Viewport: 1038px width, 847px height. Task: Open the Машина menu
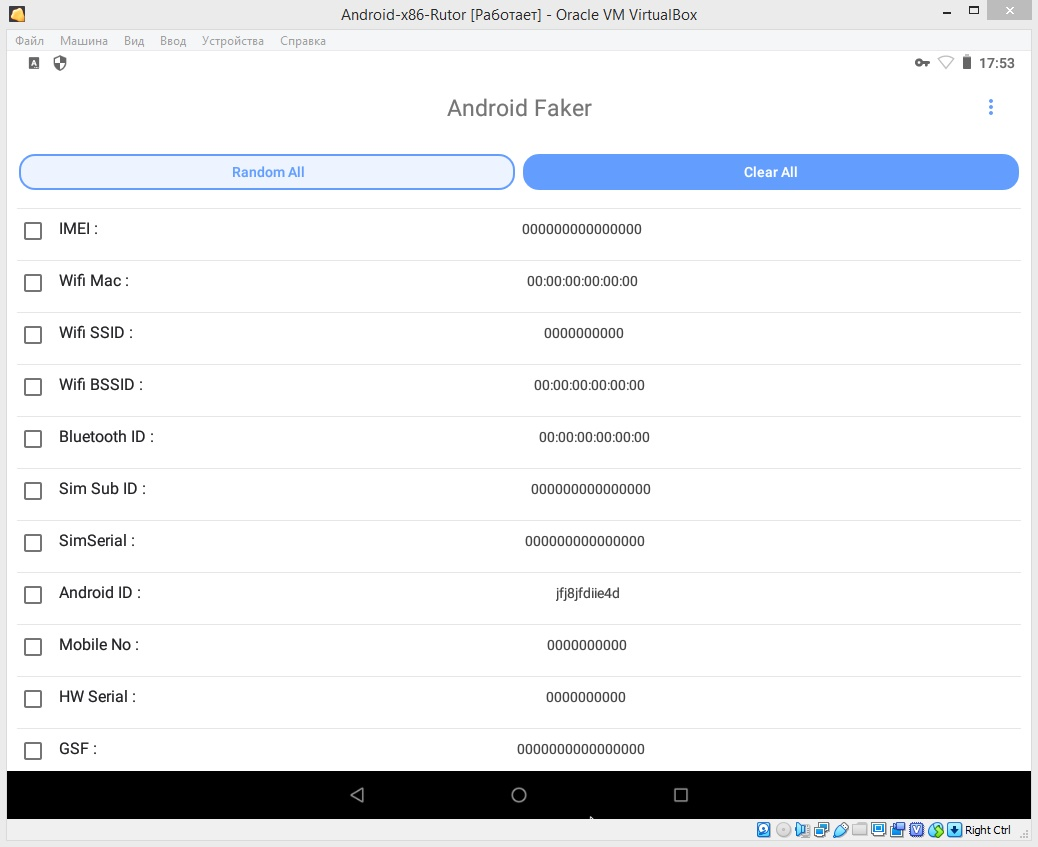pos(84,41)
